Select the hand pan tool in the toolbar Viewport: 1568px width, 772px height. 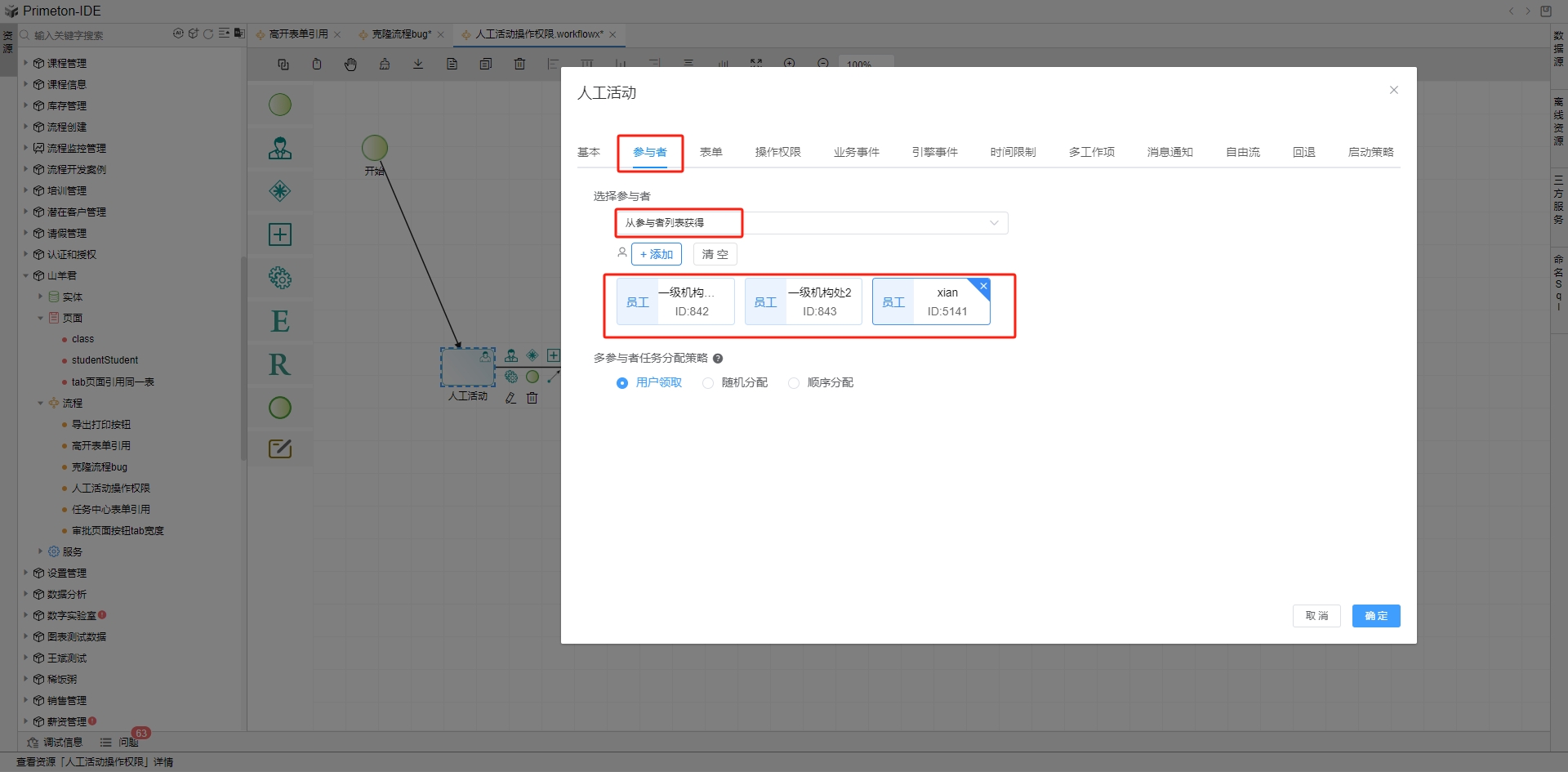point(350,65)
